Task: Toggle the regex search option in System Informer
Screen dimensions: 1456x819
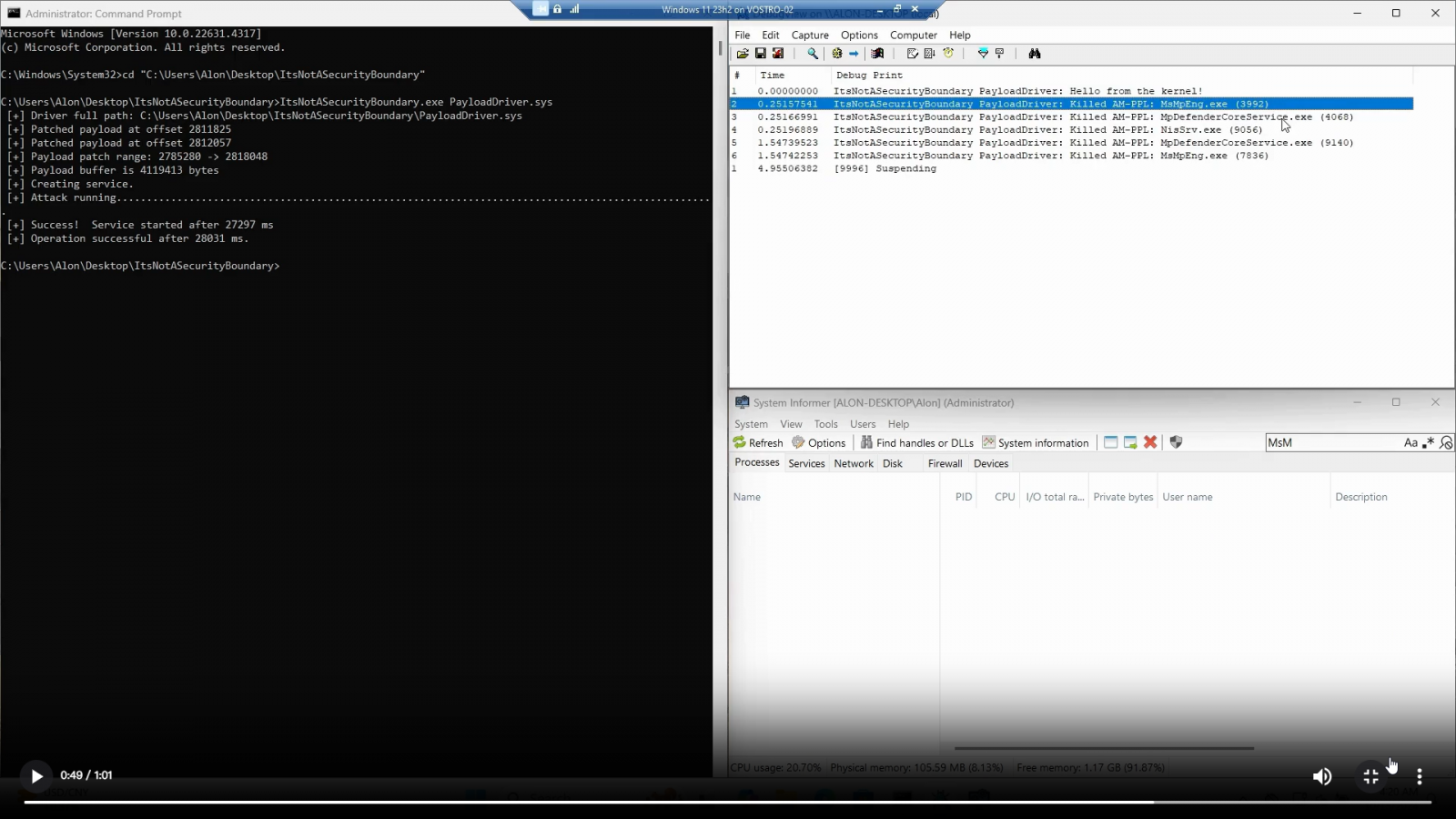Action: [x=1429, y=442]
